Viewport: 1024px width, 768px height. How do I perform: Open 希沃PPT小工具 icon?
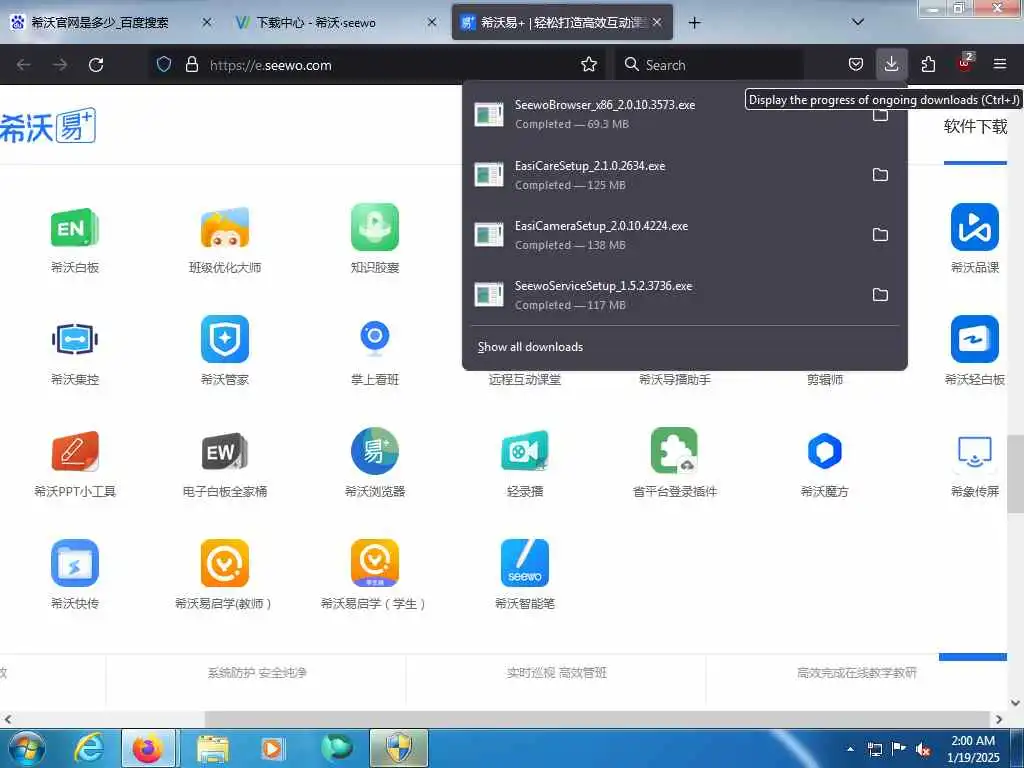74,451
